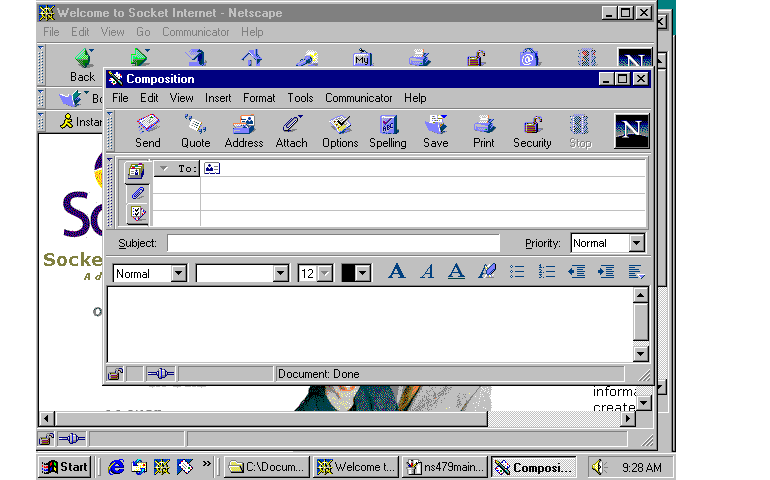Show attachments tab with paperclip icon

[x=137, y=193]
